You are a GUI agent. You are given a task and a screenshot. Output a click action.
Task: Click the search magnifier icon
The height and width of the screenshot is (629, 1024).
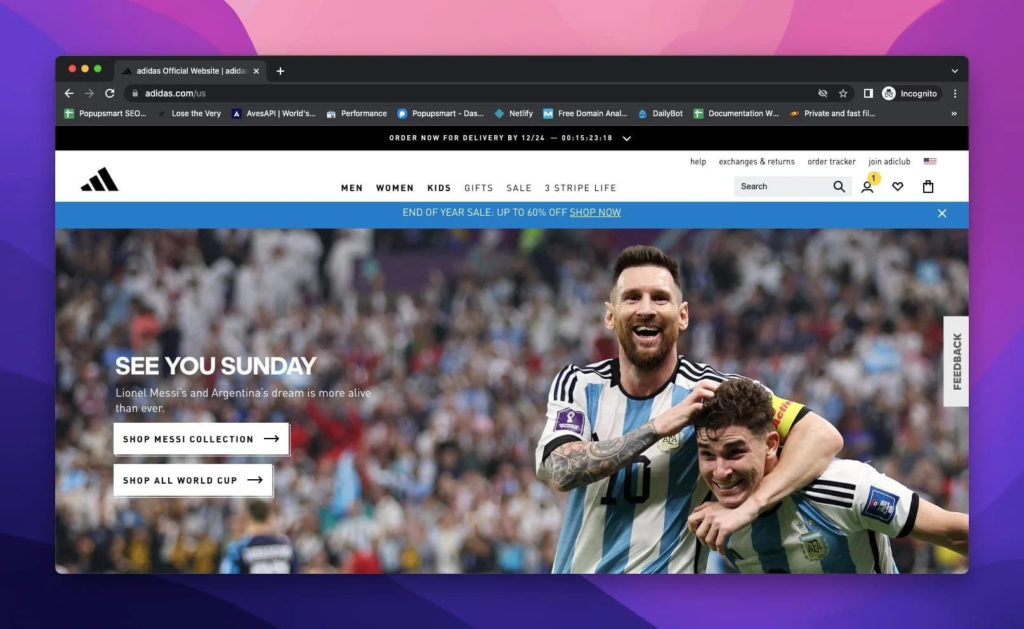coord(839,187)
